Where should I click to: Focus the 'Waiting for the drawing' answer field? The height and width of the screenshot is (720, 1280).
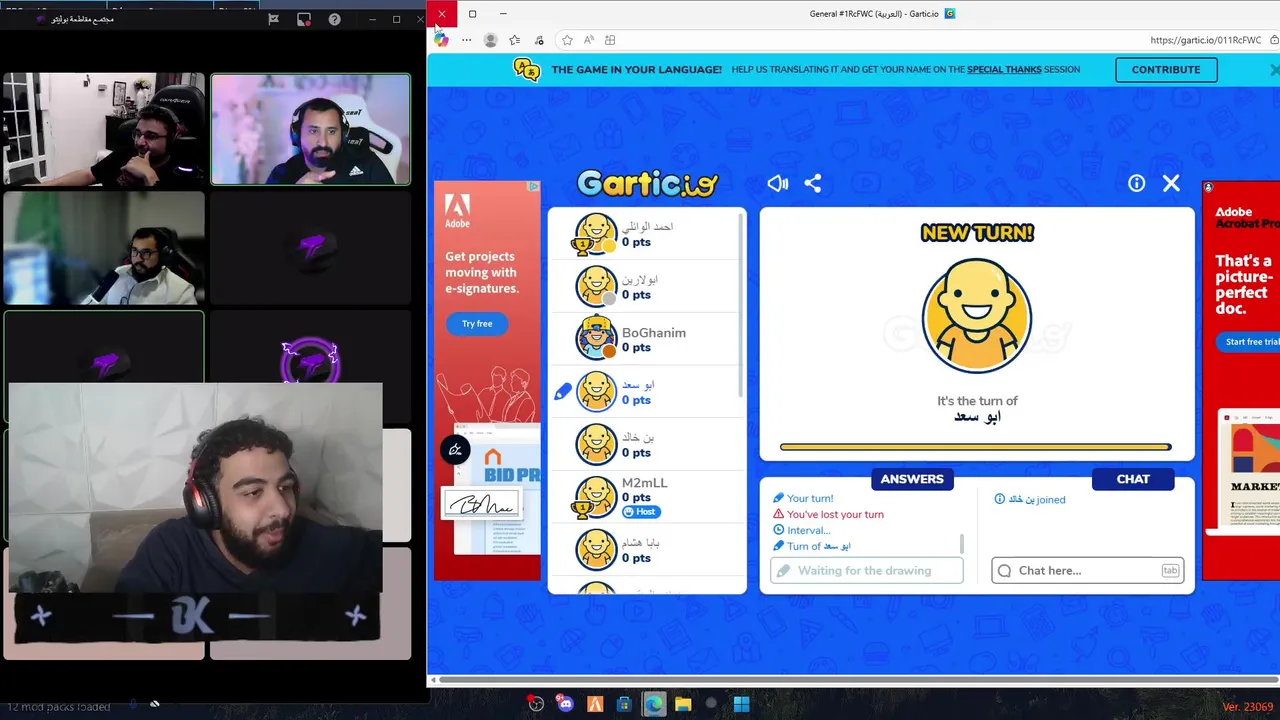867,570
